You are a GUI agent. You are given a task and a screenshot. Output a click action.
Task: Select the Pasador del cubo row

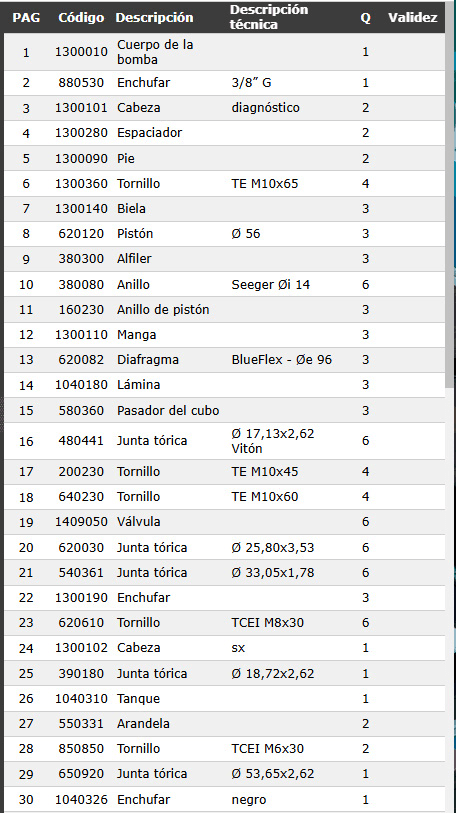pyautogui.click(x=224, y=411)
